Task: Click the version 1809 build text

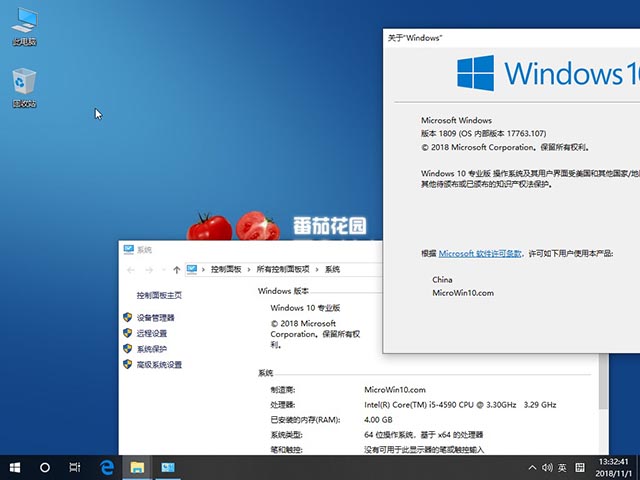Action: (x=483, y=133)
